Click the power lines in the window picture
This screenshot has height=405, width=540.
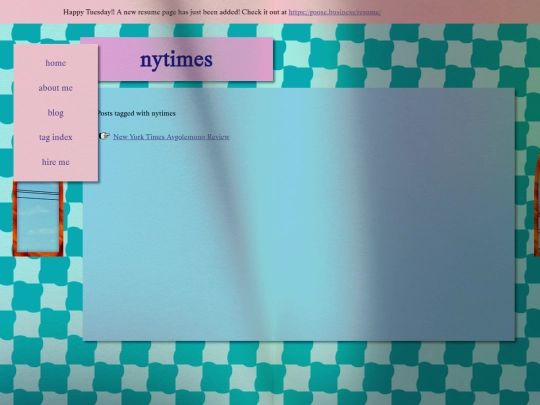point(38,194)
